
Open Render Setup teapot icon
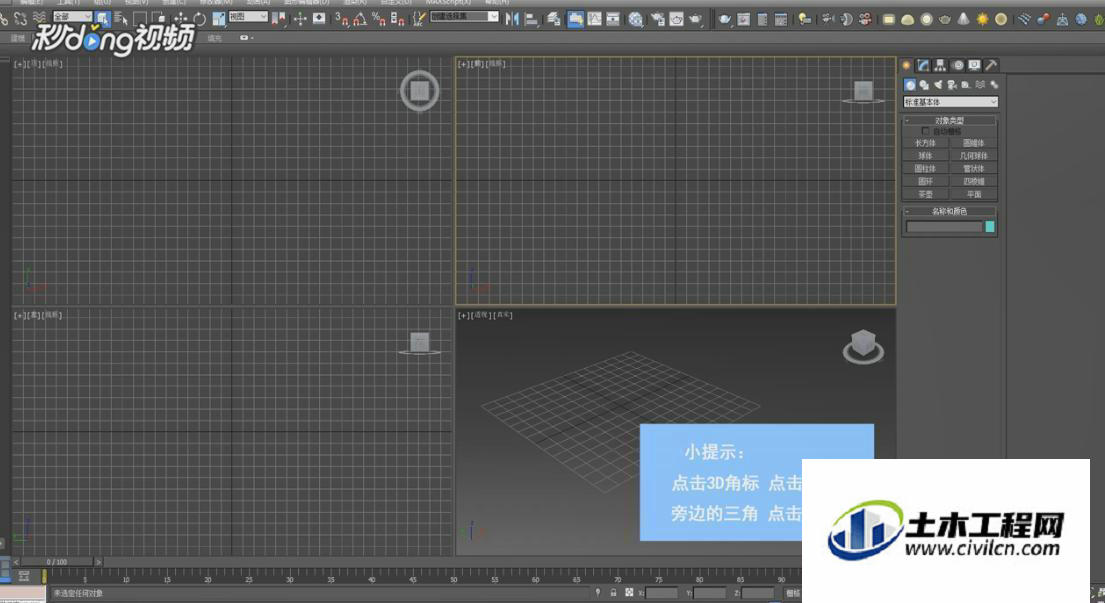coord(658,19)
